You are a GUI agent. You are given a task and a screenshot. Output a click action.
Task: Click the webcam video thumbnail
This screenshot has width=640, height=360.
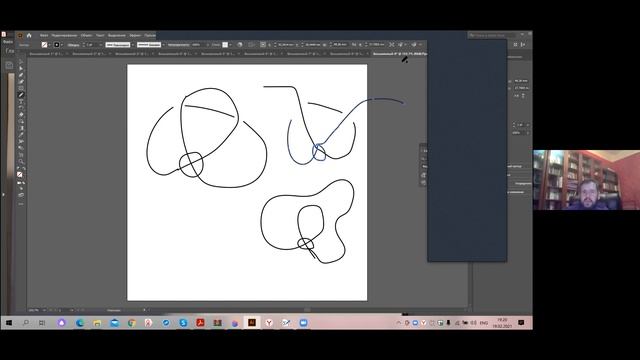[587, 180]
